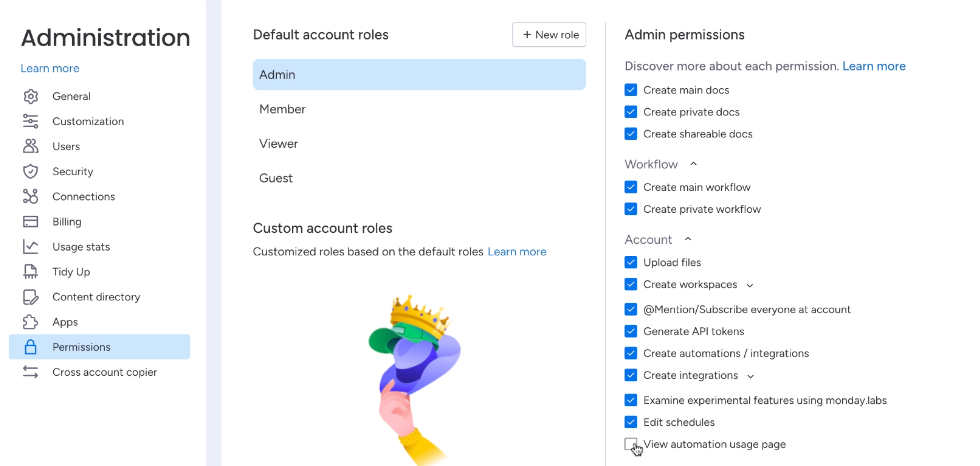Select the Member role
Screen dimensions: 980x466
pyautogui.click(x=419, y=109)
